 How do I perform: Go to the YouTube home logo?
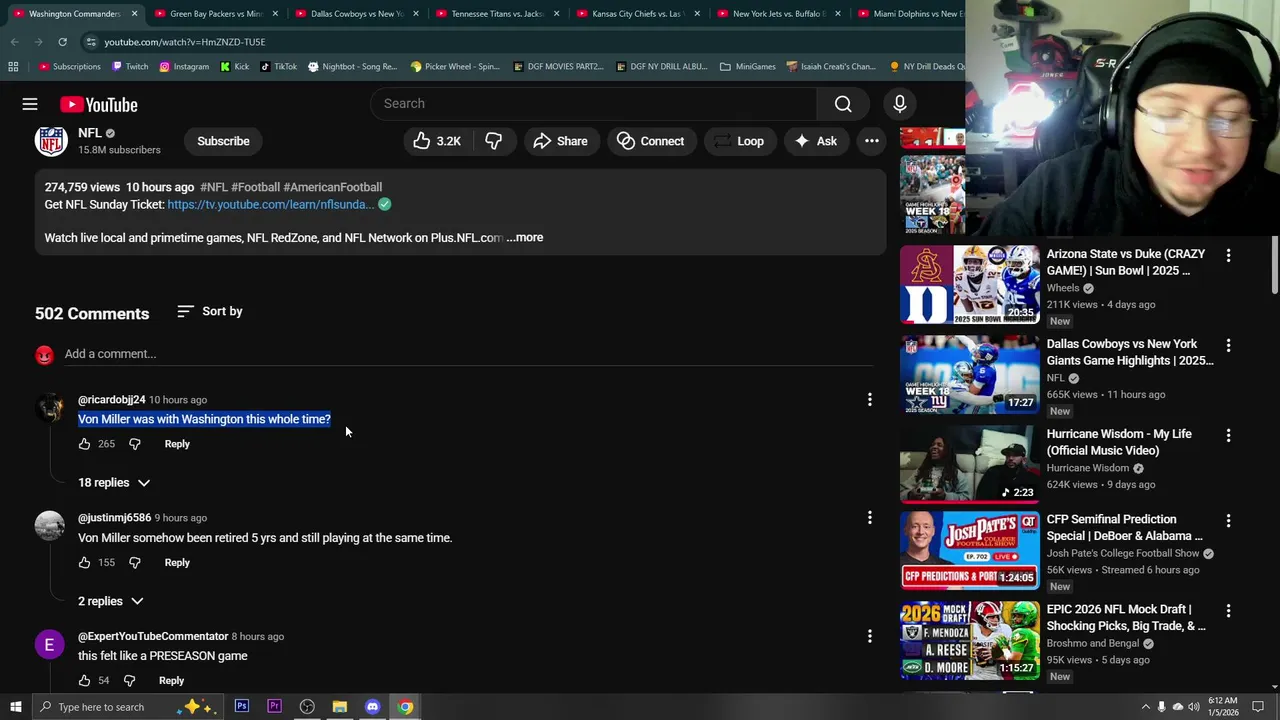tap(98, 104)
